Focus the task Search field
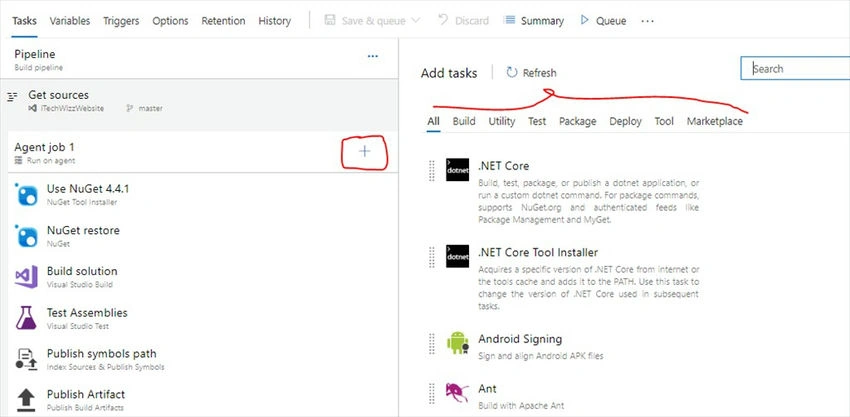Screen dimensions: 850x417 (795, 69)
